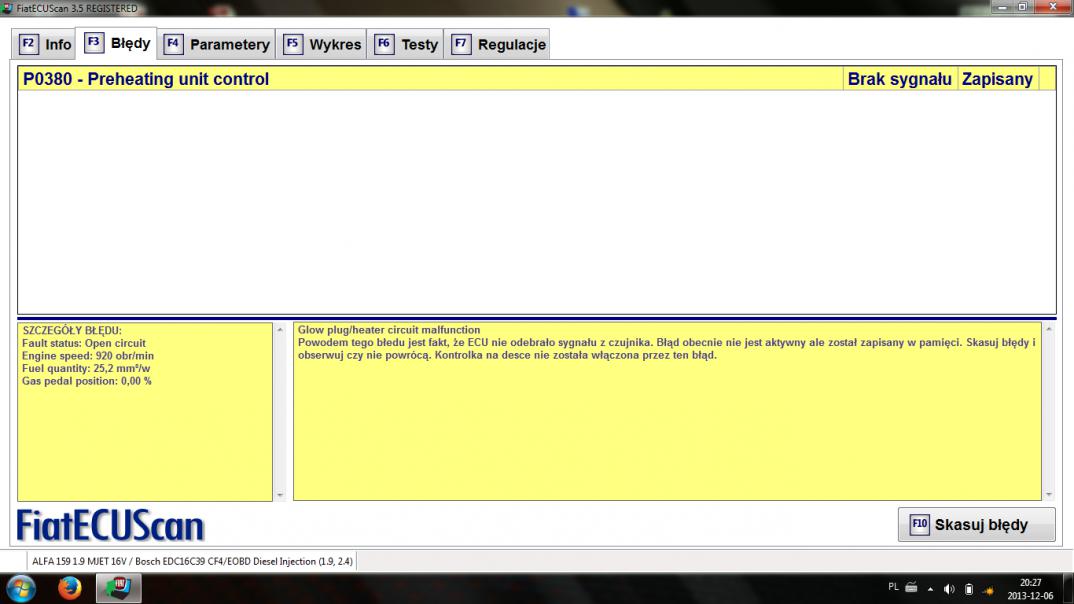1074x604 pixels.
Task: Open the Info tab
Action: pos(45,45)
